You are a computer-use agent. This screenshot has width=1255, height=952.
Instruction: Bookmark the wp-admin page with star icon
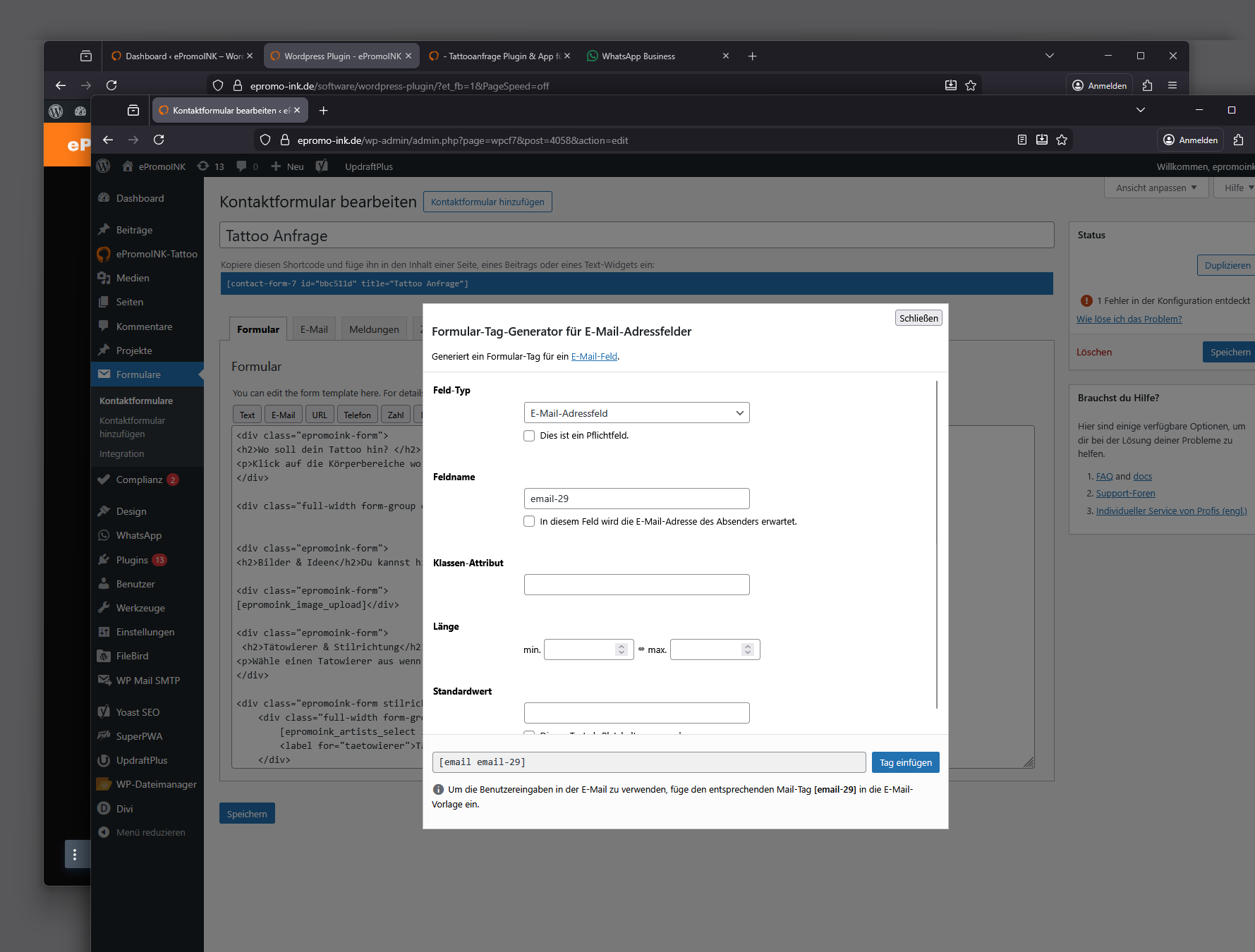1062,140
